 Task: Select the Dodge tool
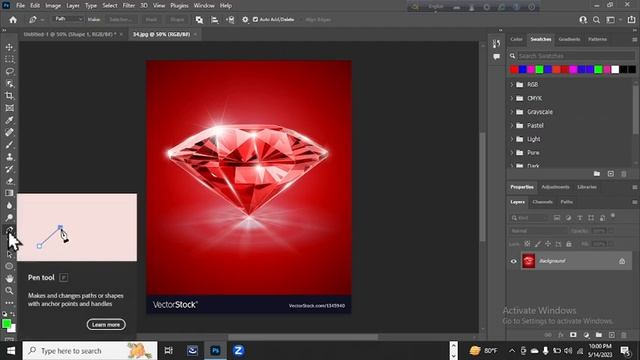[x=9, y=218]
